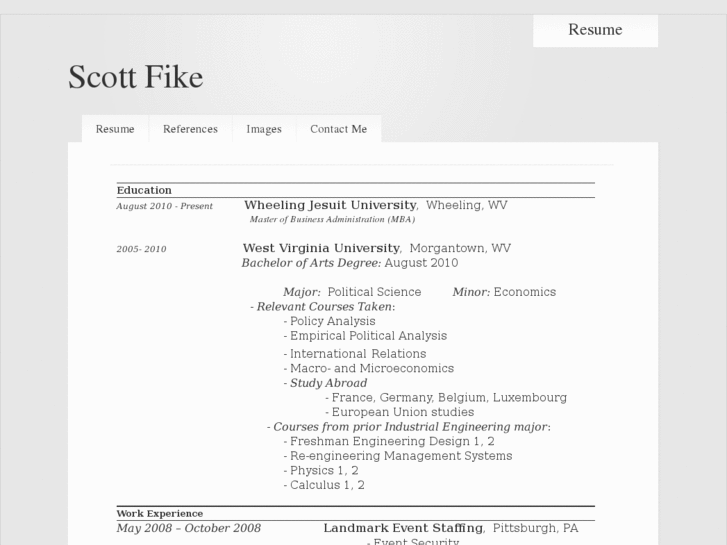The image size is (727, 545).
Task: Click the Scott Fike site title
Action: [x=135, y=77]
